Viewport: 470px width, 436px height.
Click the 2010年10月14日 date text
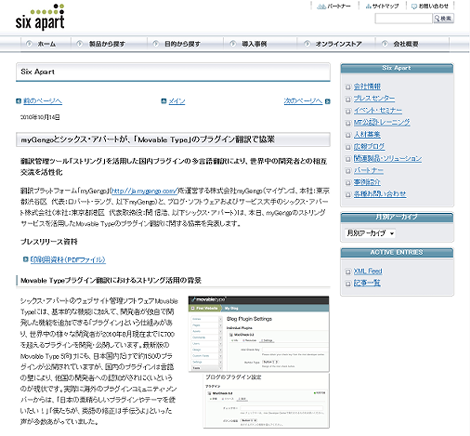point(40,117)
